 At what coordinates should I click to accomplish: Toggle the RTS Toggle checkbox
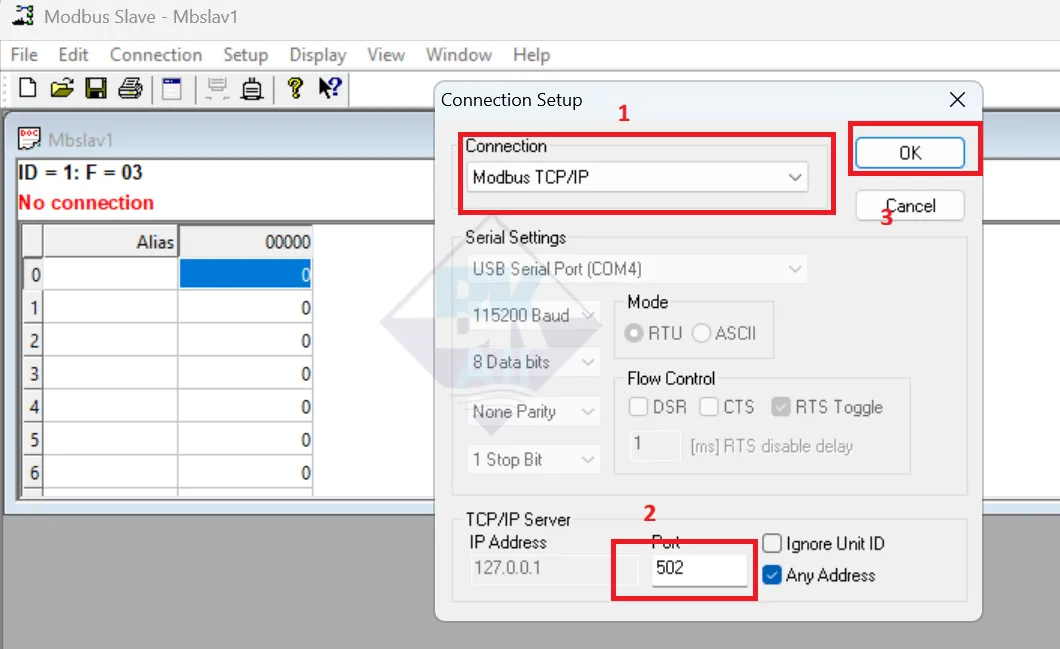pos(781,407)
